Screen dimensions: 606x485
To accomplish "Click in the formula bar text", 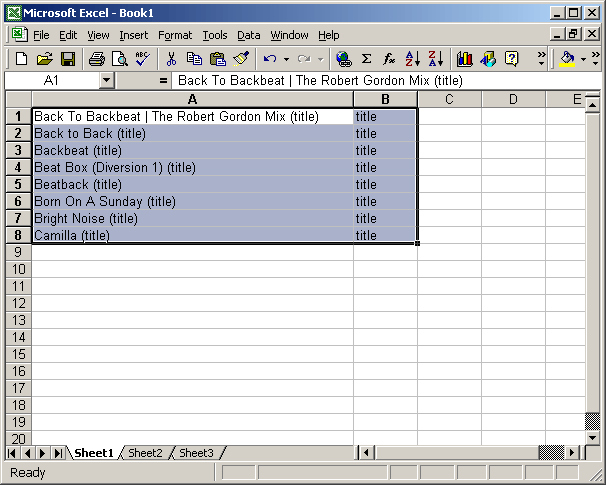I will [320, 81].
